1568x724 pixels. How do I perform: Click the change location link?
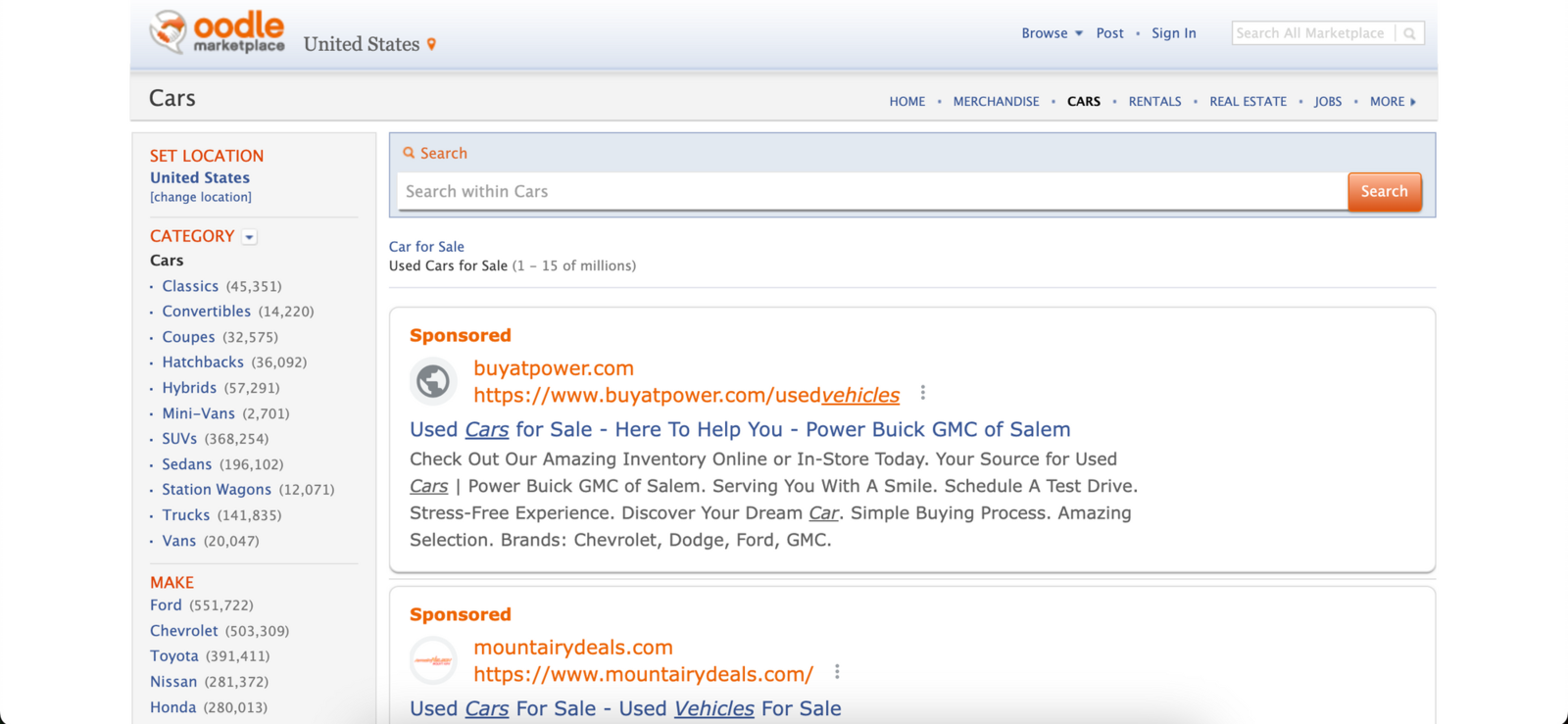pyautogui.click(x=201, y=197)
